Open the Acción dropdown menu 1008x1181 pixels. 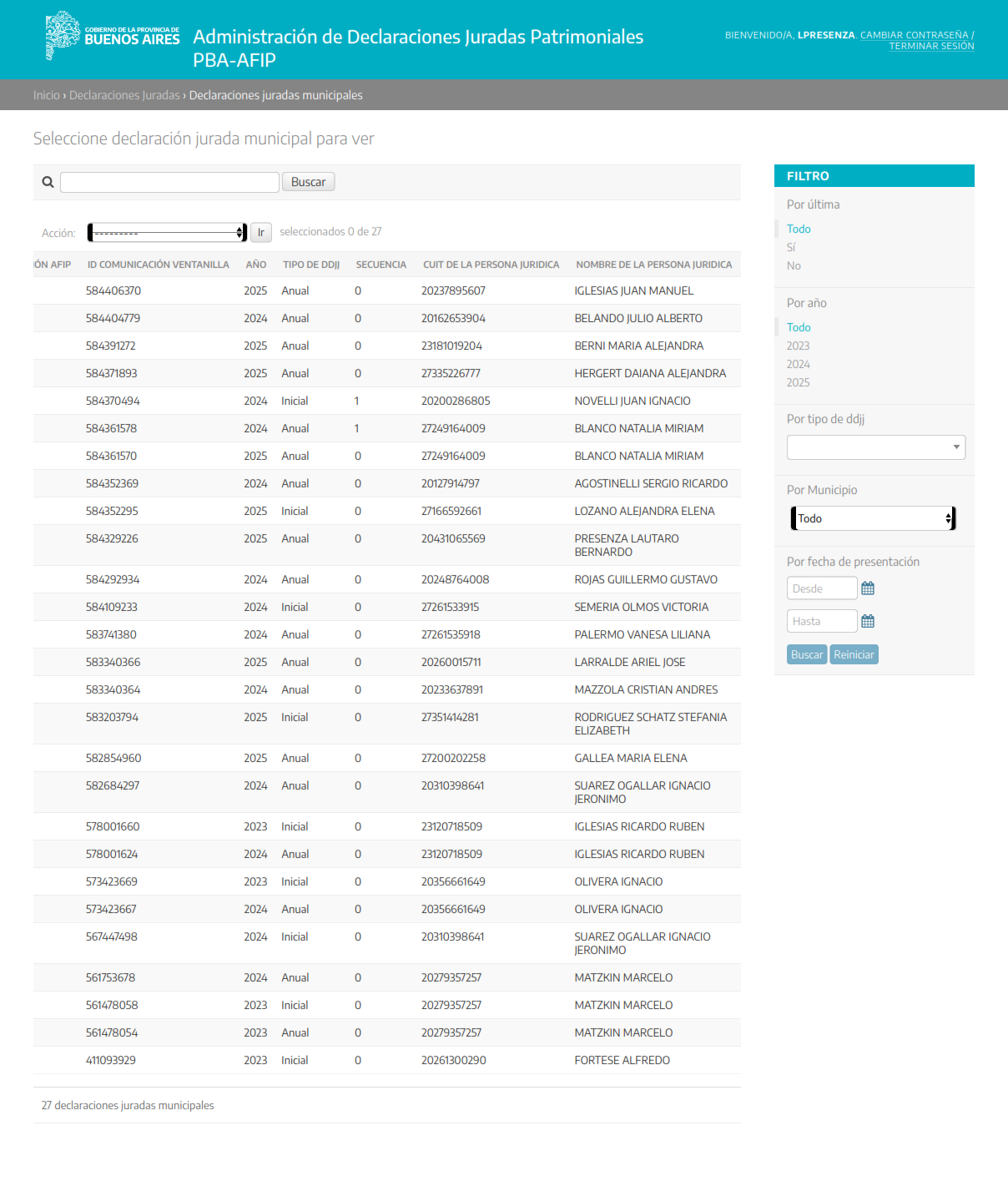pyautogui.click(x=167, y=233)
